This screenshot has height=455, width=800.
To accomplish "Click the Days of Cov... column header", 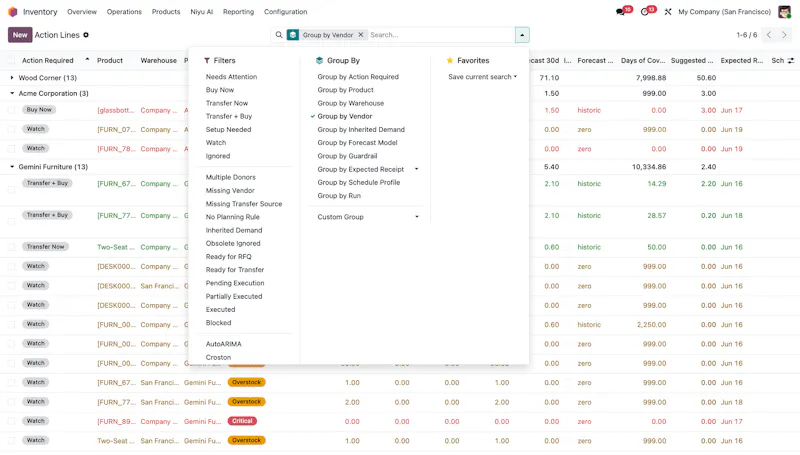I will tap(643, 61).
